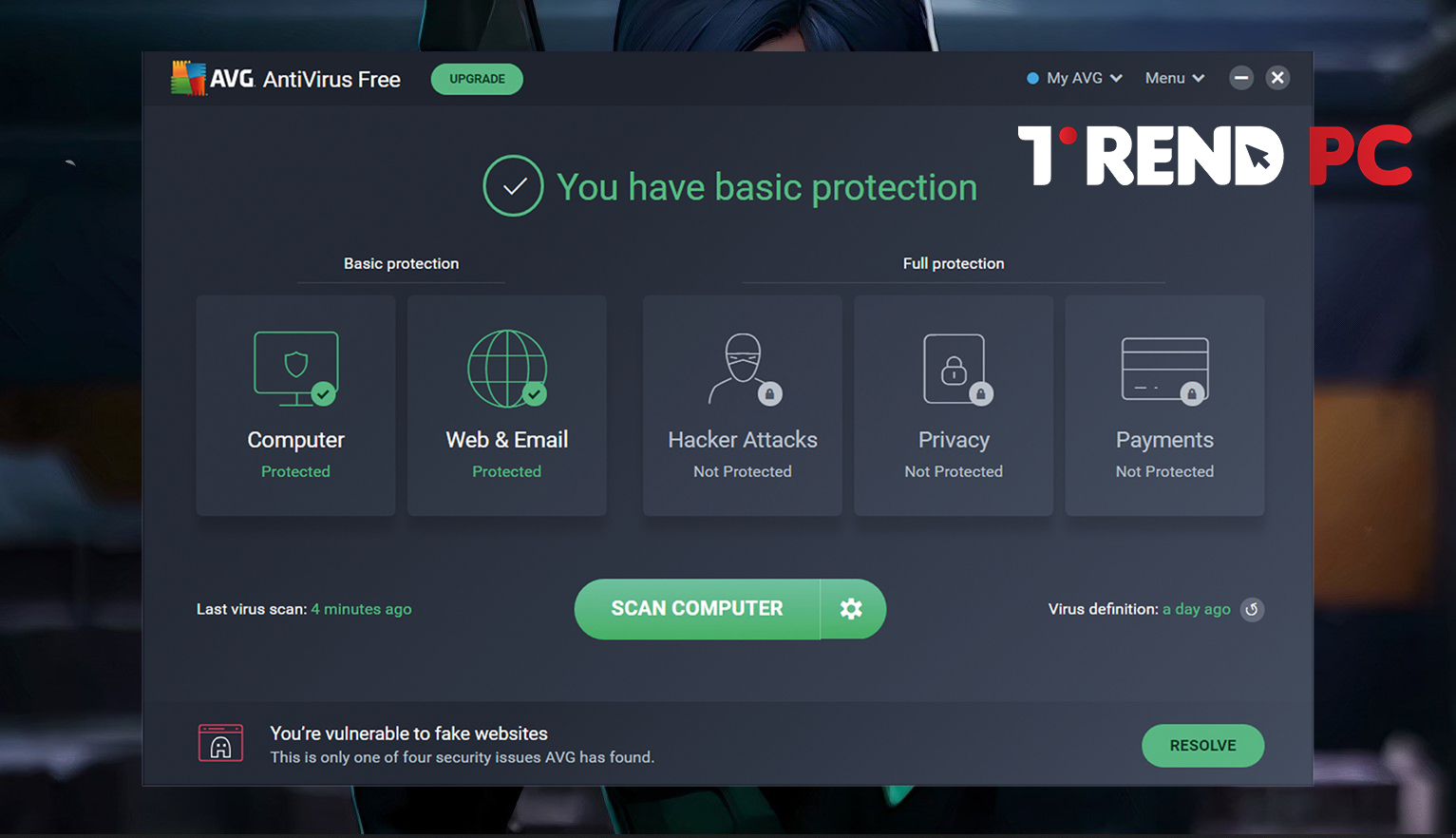Image resolution: width=1456 pixels, height=838 pixels.
Task: Click the 'AVG AntiVirus Free' title text
Action: 305,79
